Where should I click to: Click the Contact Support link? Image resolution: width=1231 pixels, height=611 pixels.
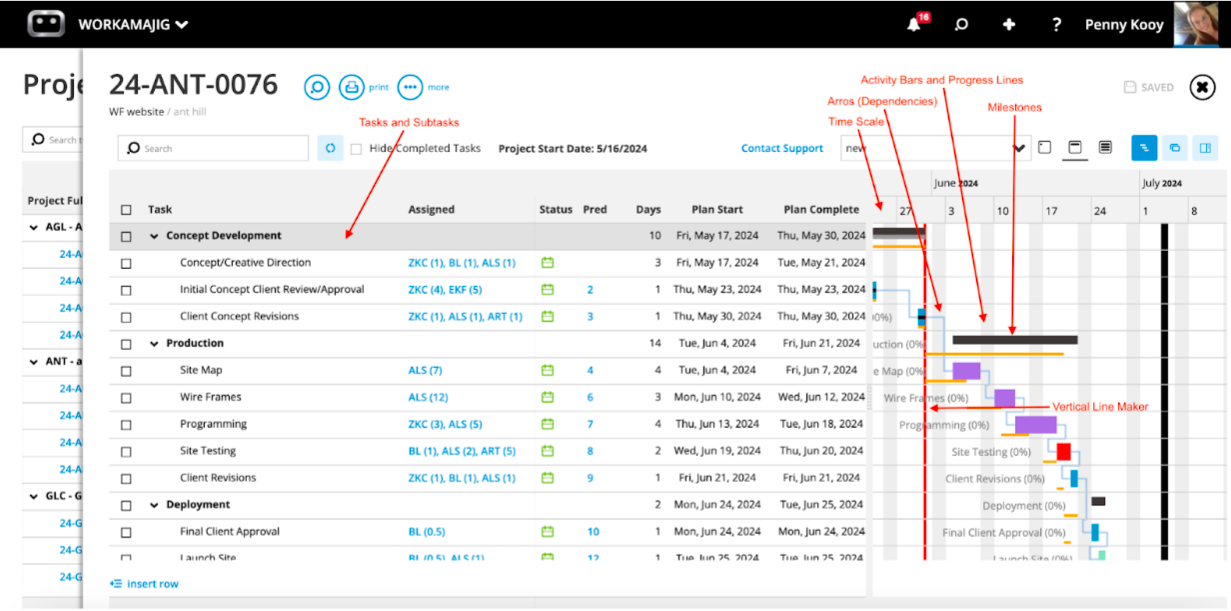pyautogui.click(x=782, y=147)
